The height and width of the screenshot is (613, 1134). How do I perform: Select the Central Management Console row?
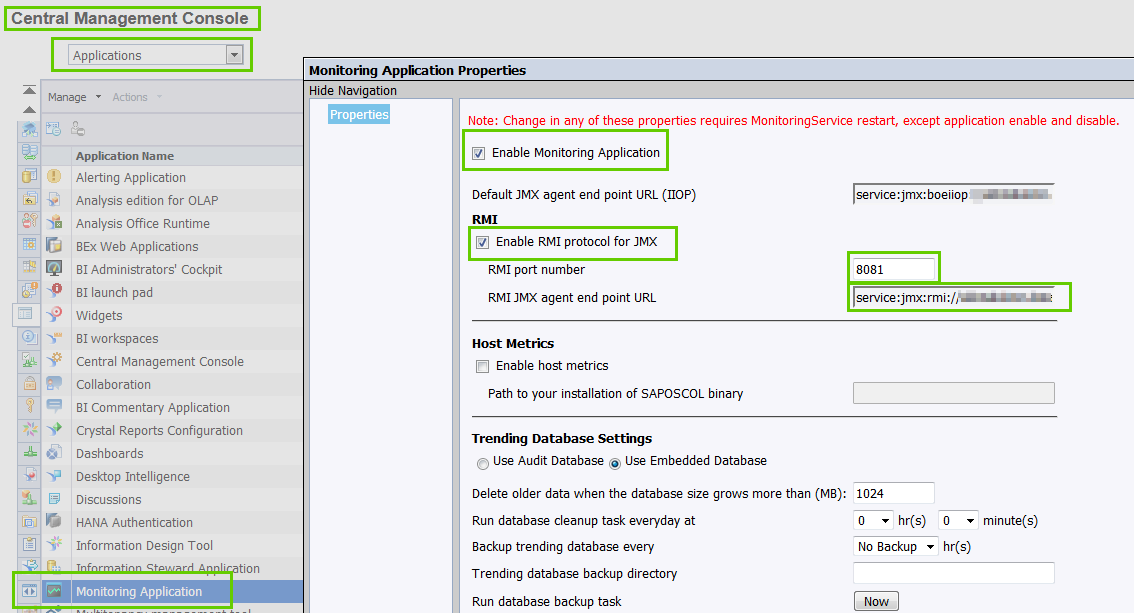172,361
